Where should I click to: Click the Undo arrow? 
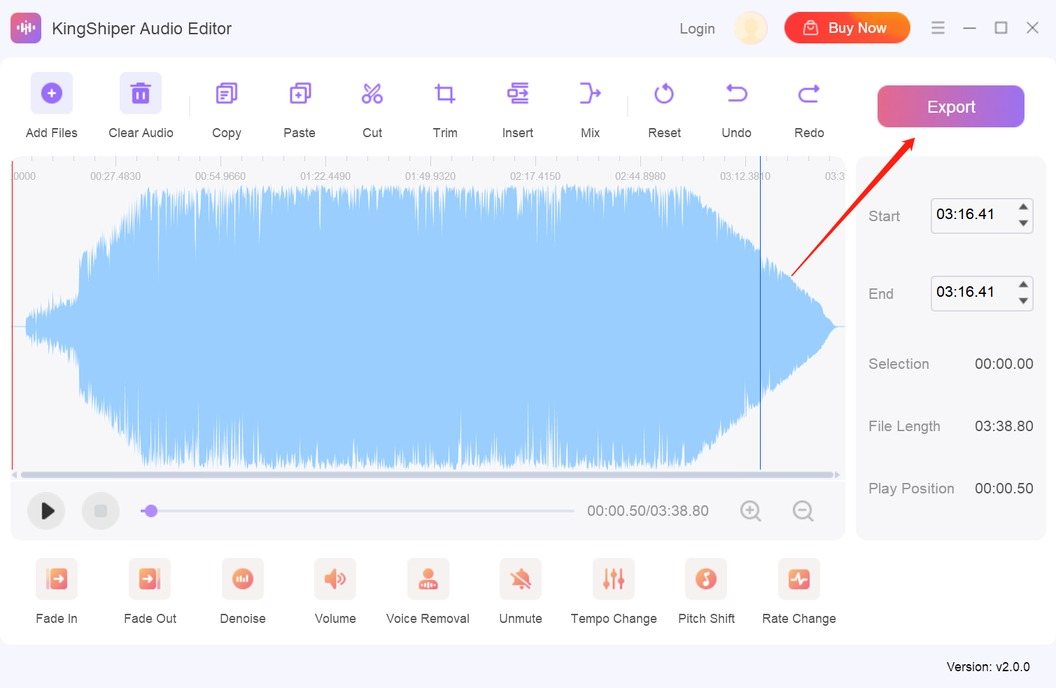pyautogui.click(x=736, y=94)
